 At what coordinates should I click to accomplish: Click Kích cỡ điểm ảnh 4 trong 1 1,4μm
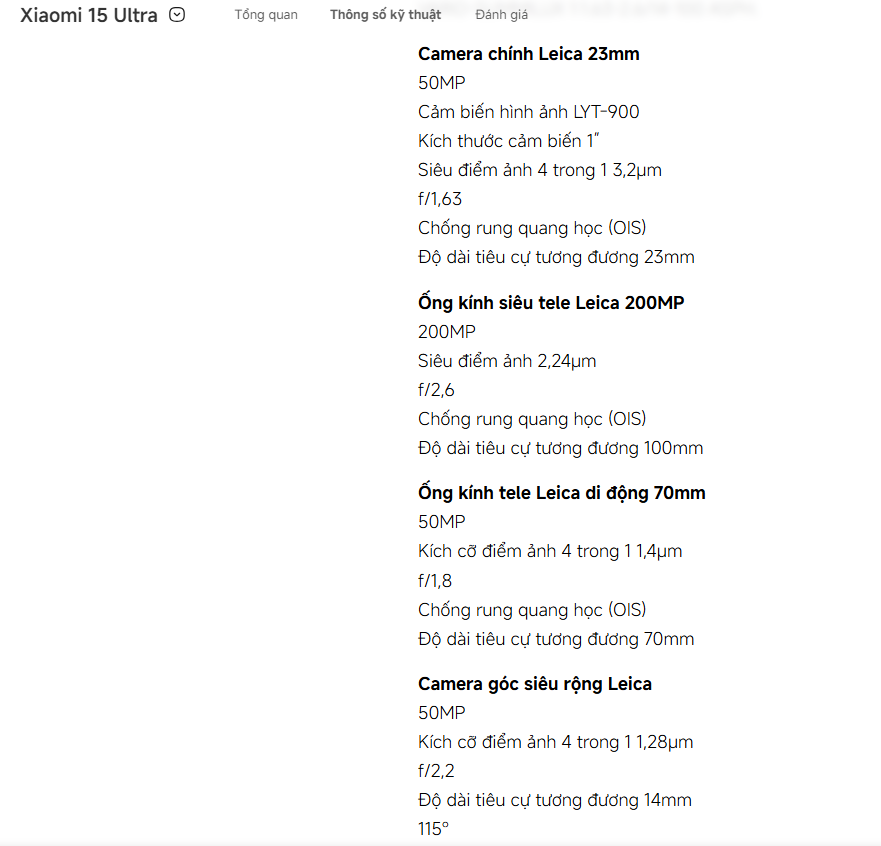click(550, 551)
